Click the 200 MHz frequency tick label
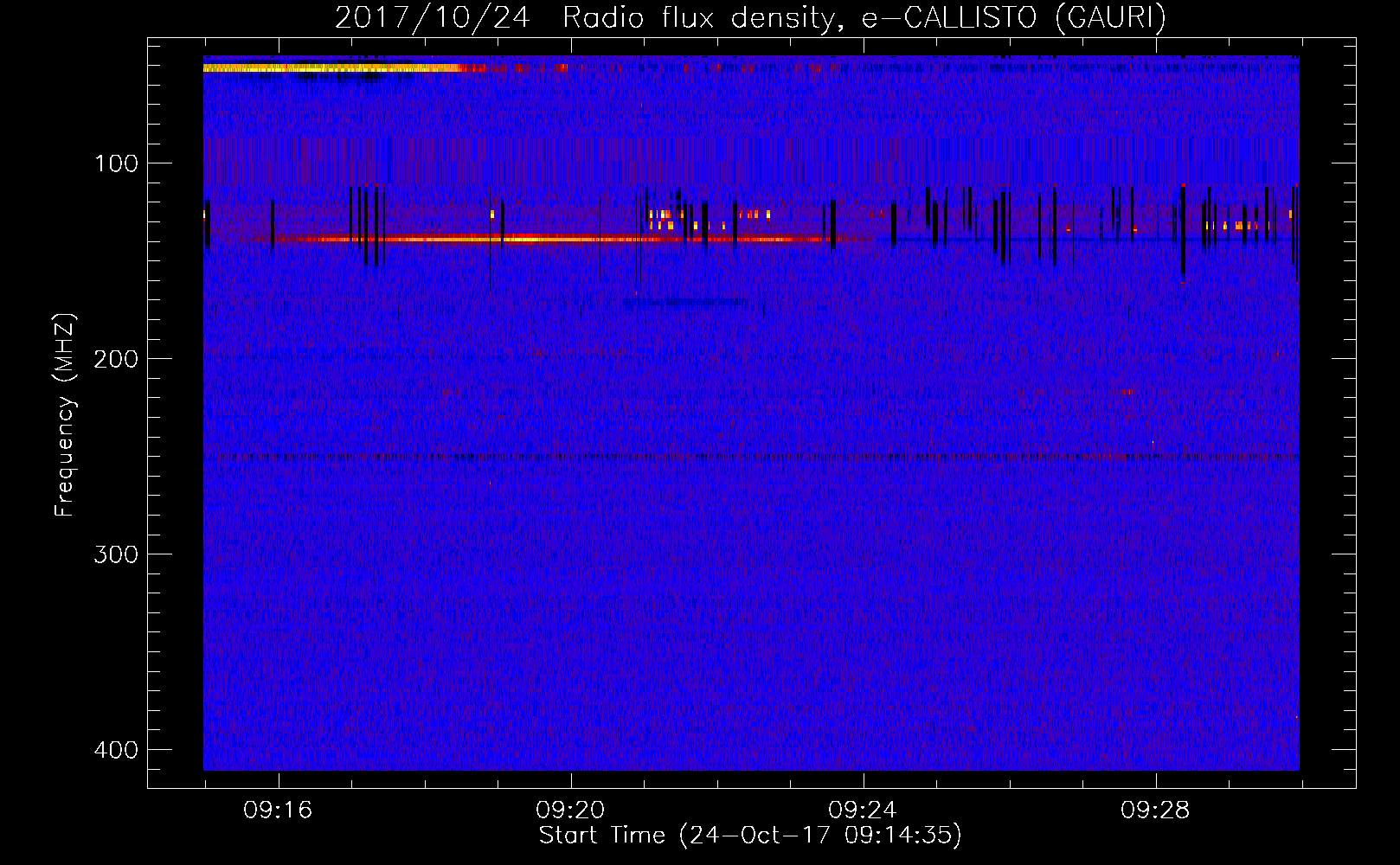This screenshot has height=865, width=1400. (x=116, y=359)
